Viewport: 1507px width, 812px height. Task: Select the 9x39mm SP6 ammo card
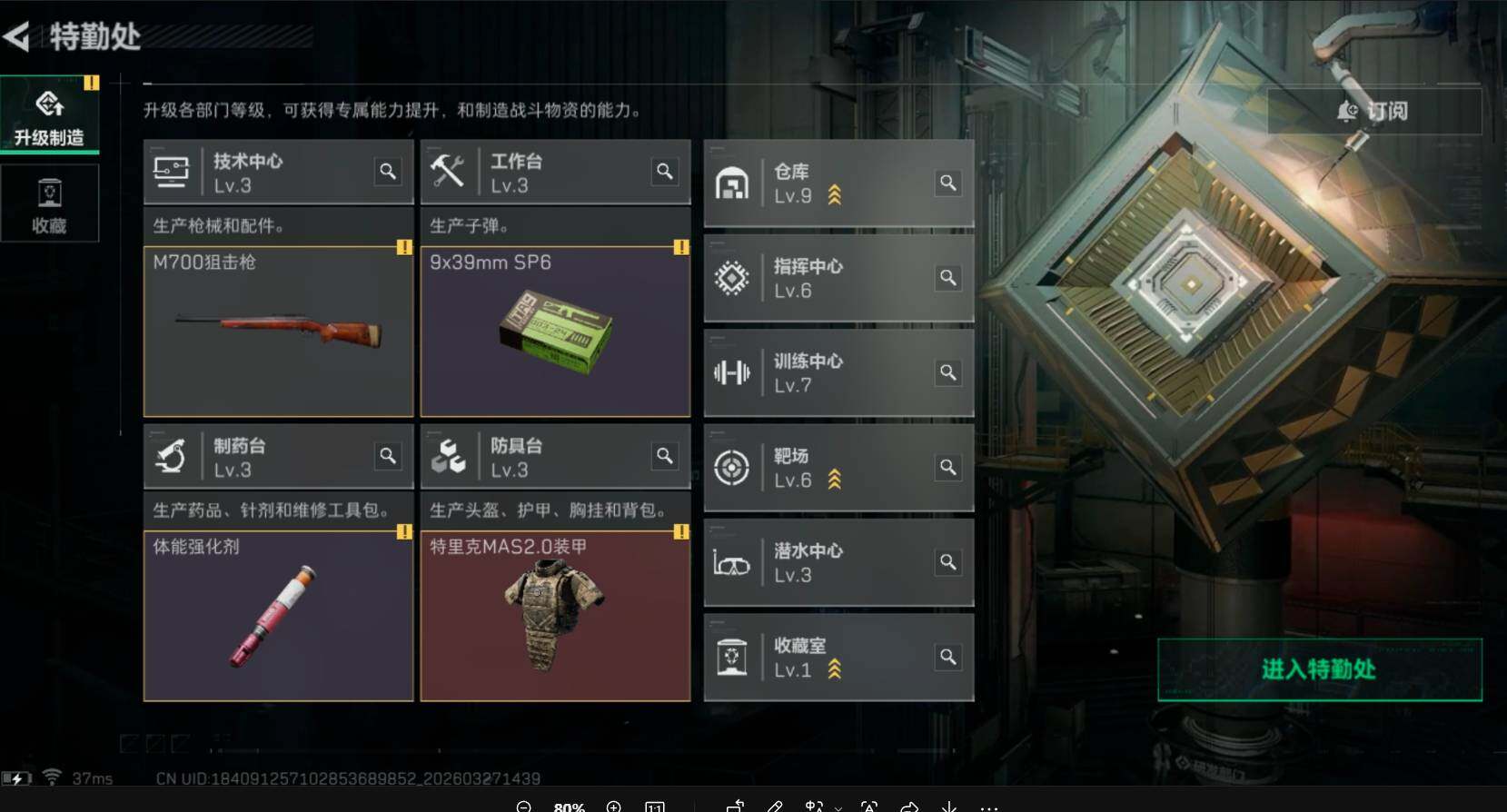pyautogui.click(x=555, y=332)
